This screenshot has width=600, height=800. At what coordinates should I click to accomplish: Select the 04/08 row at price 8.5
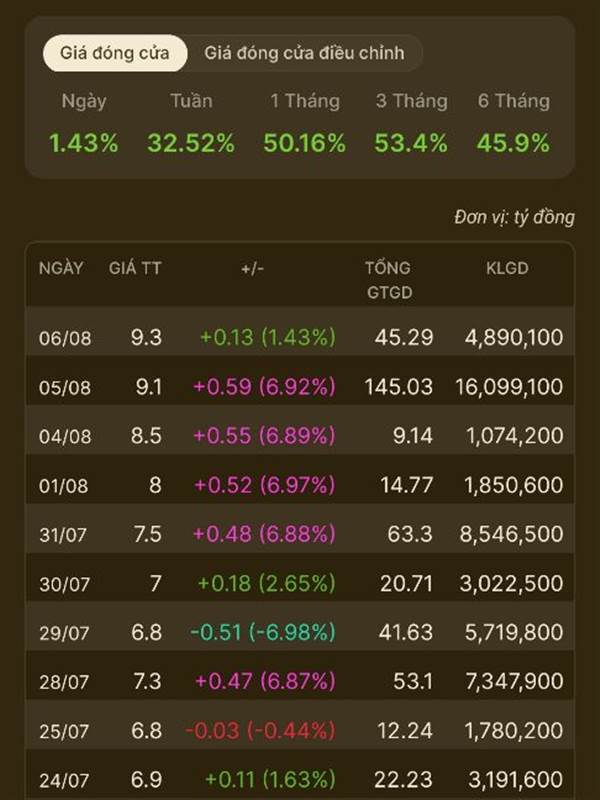(300, 436)
